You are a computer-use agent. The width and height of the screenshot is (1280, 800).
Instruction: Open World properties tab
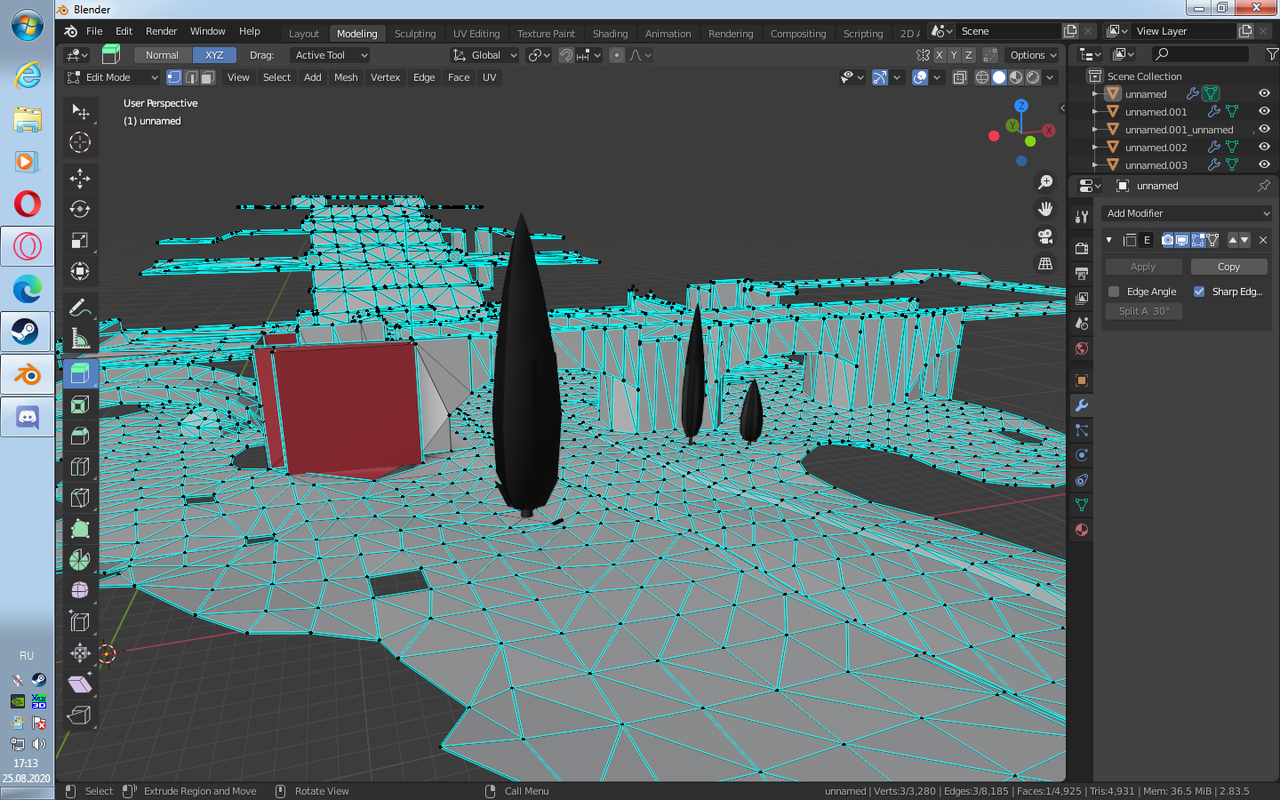[x=1081, y=349]
